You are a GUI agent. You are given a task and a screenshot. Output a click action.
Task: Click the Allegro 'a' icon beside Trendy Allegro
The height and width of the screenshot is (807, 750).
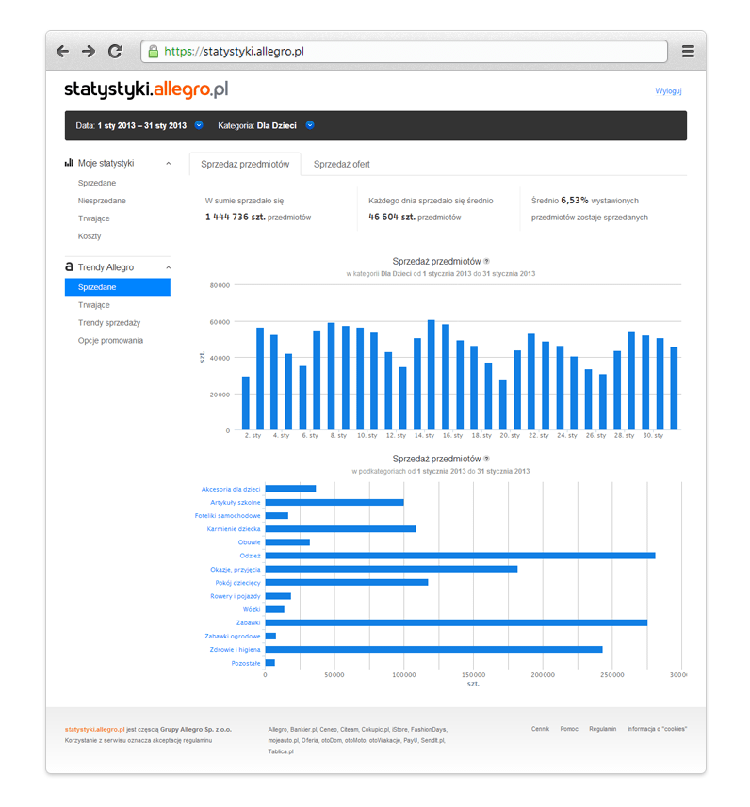point(69,267)
